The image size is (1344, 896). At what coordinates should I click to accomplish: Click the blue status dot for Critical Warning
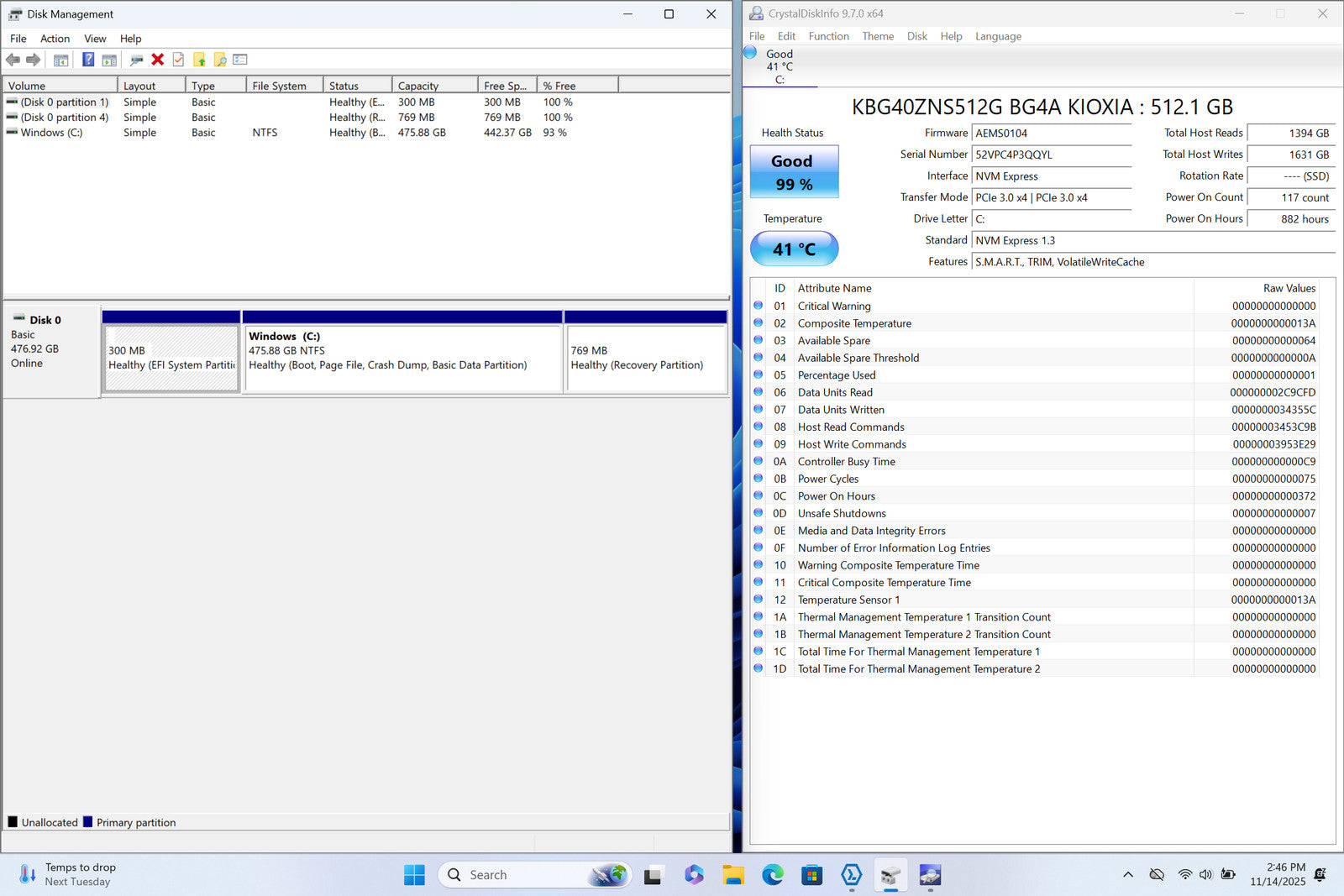coord(759,306)
